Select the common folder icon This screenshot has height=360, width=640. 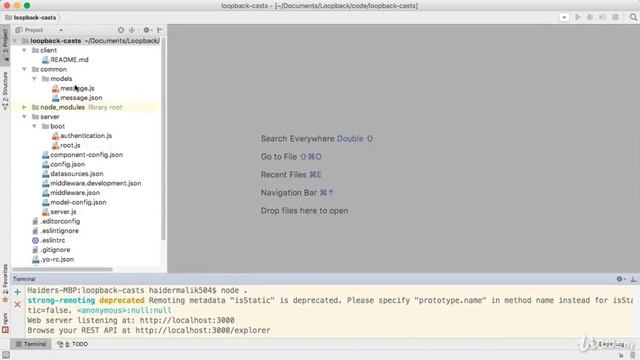36,69
